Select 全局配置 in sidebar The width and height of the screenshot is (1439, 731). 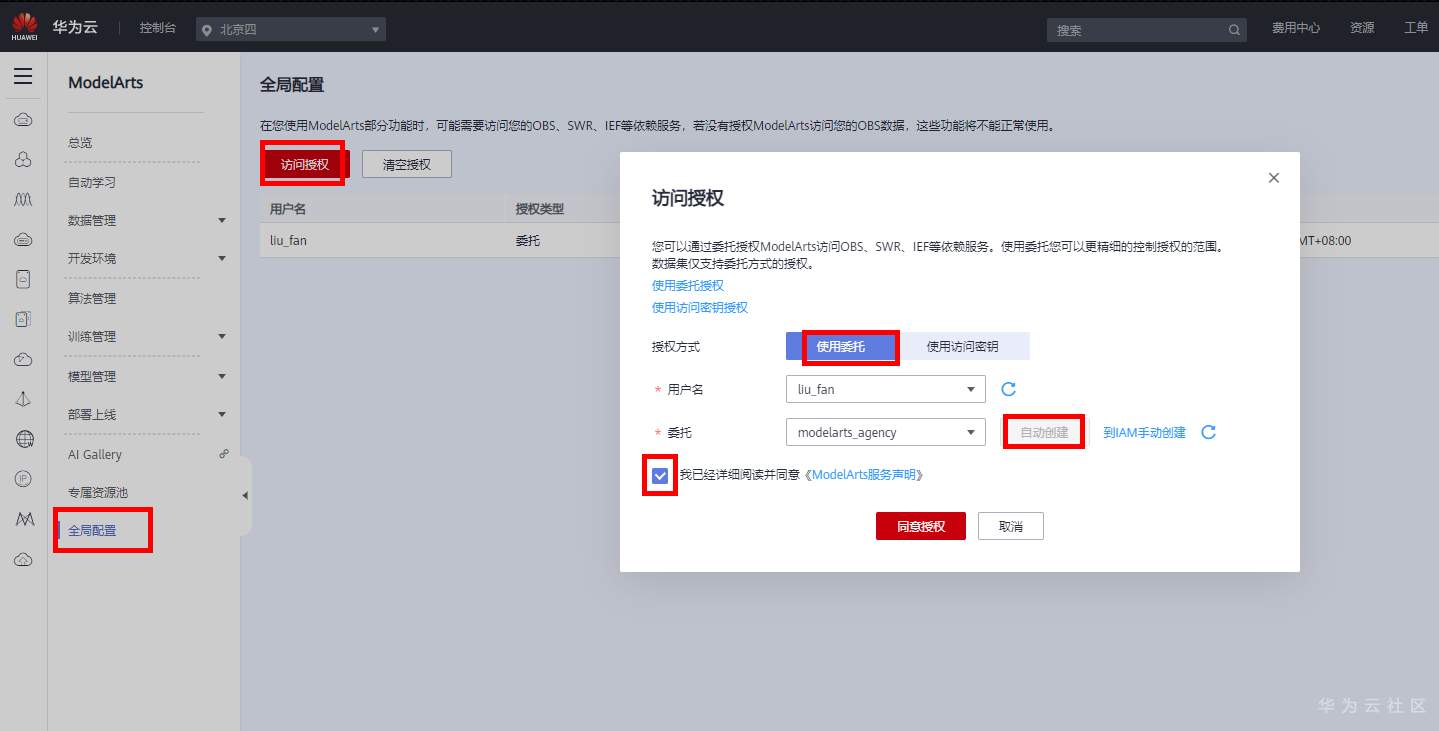pos(92,530)
